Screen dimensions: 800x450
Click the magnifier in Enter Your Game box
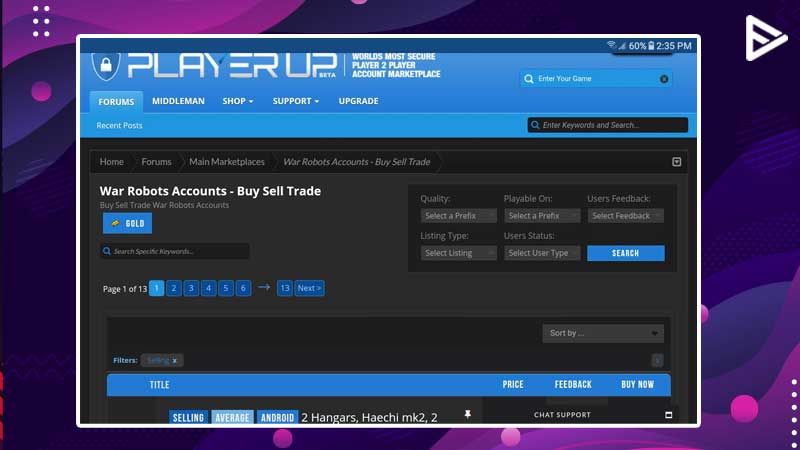click(529, 79)
